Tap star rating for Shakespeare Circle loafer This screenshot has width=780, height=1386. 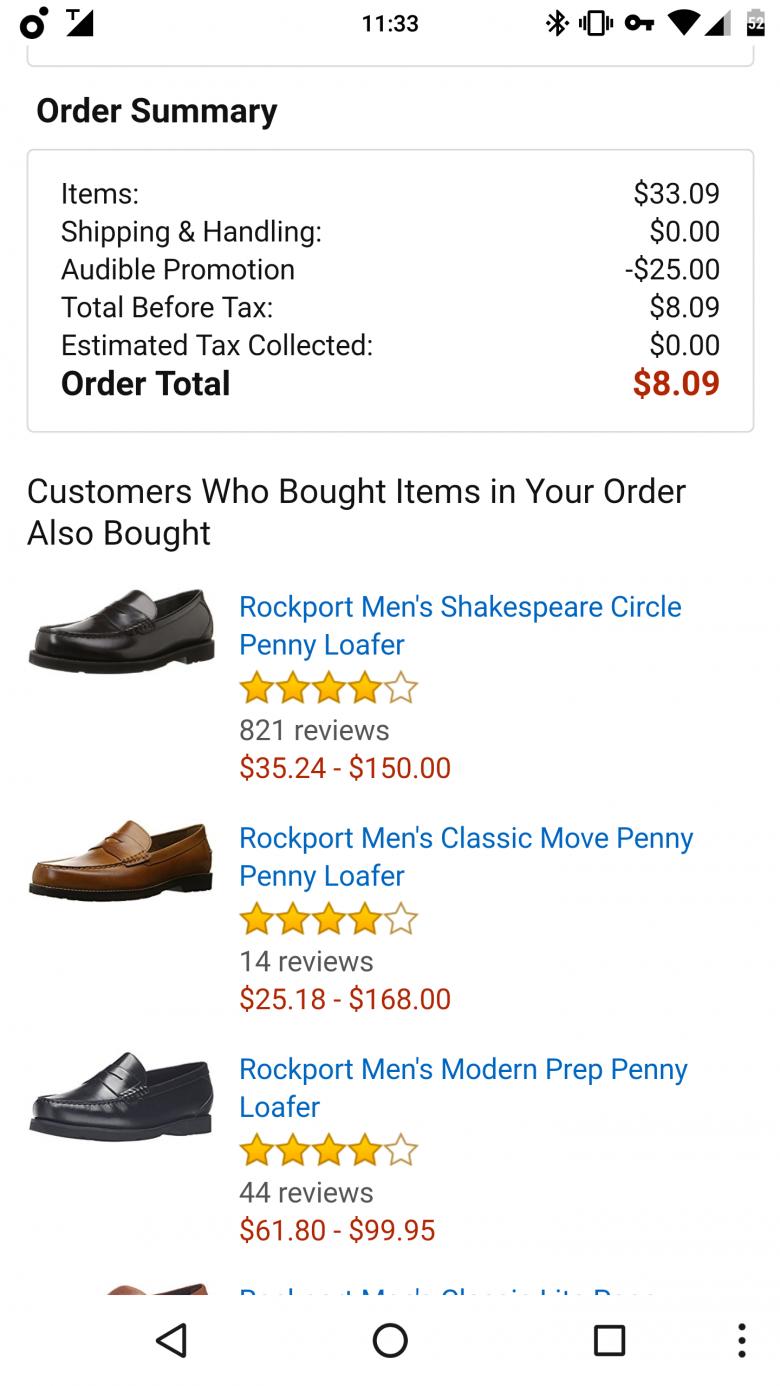[x=328, y=688]
